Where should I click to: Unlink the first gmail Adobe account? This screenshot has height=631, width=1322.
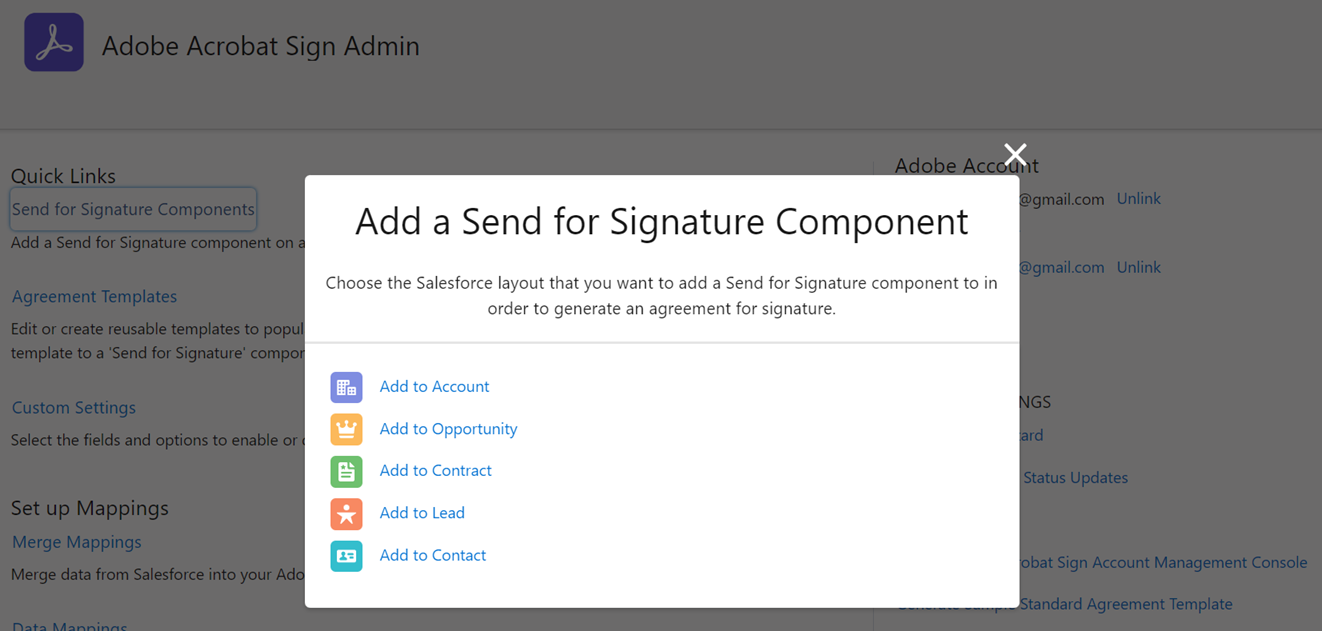[1138, 198]
